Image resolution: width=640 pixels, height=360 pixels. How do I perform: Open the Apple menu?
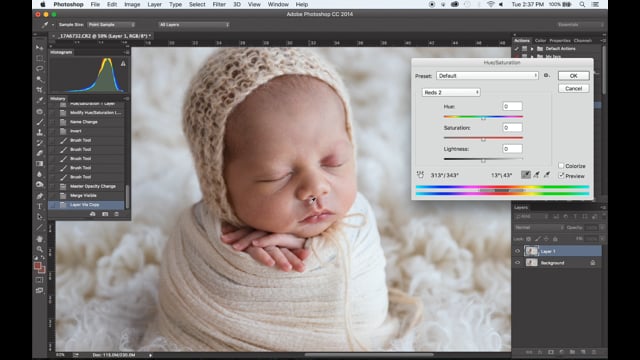click(x=42, y=4)
